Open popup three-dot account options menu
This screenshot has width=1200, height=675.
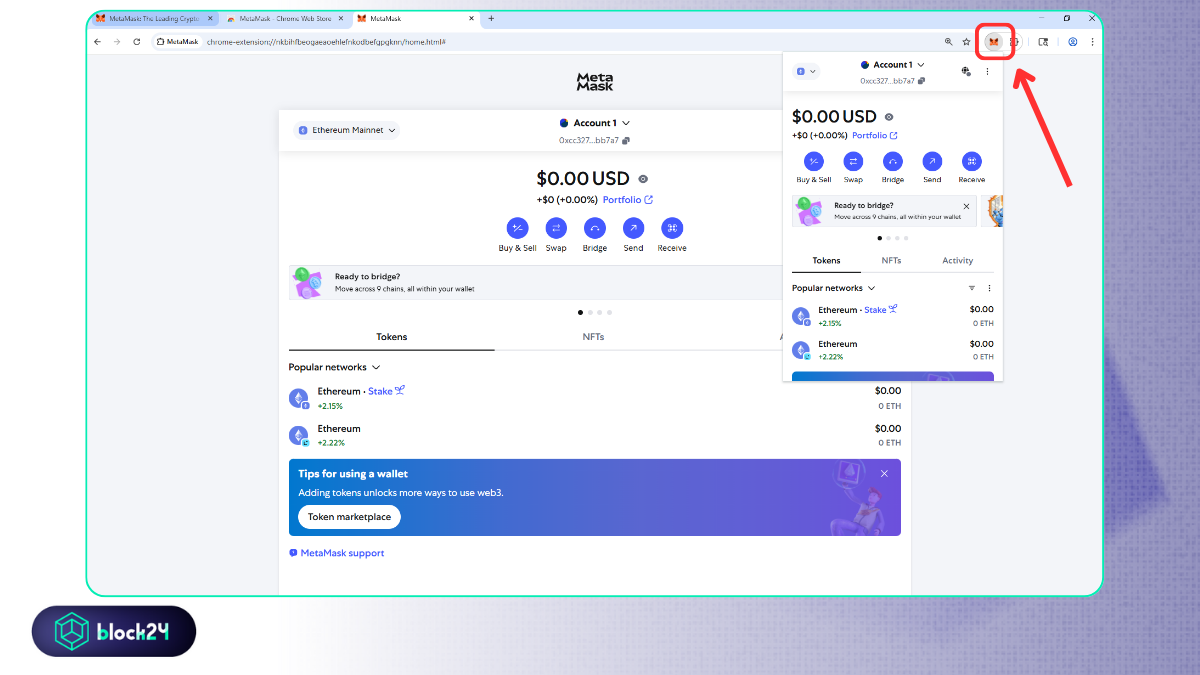coord(987,71)
